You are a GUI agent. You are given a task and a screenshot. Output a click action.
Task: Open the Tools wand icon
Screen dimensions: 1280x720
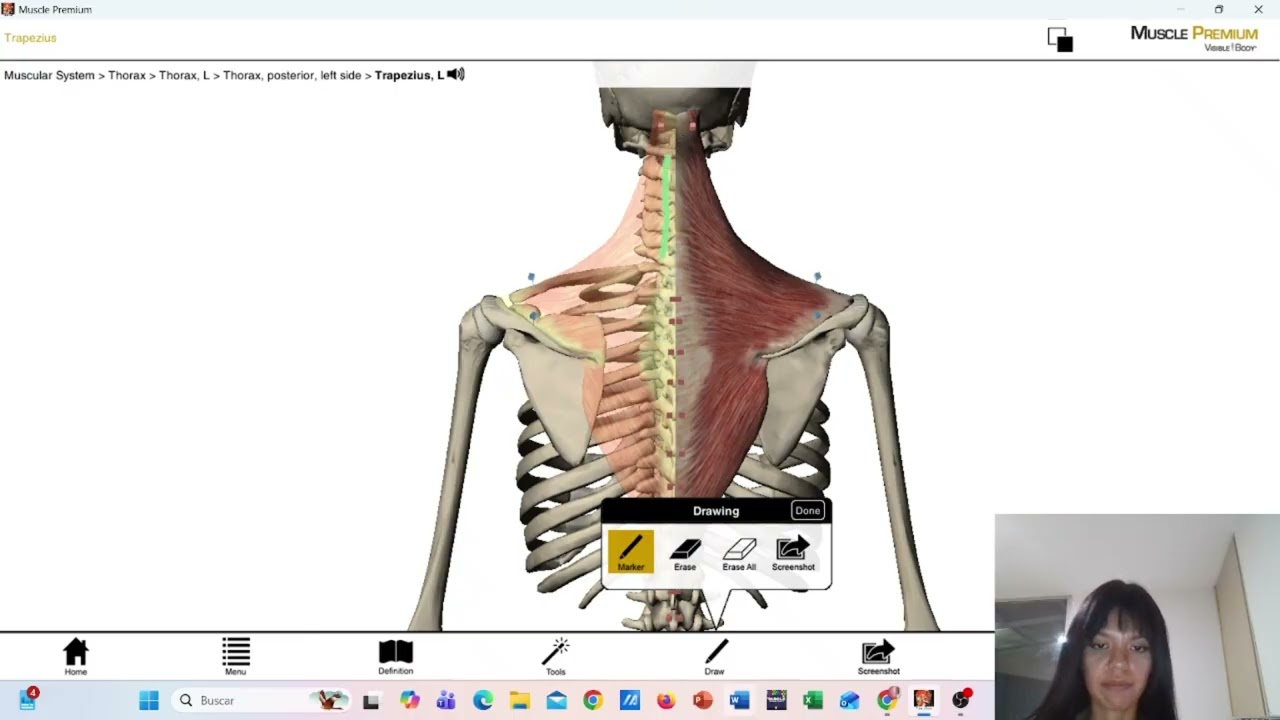(556, 657)
